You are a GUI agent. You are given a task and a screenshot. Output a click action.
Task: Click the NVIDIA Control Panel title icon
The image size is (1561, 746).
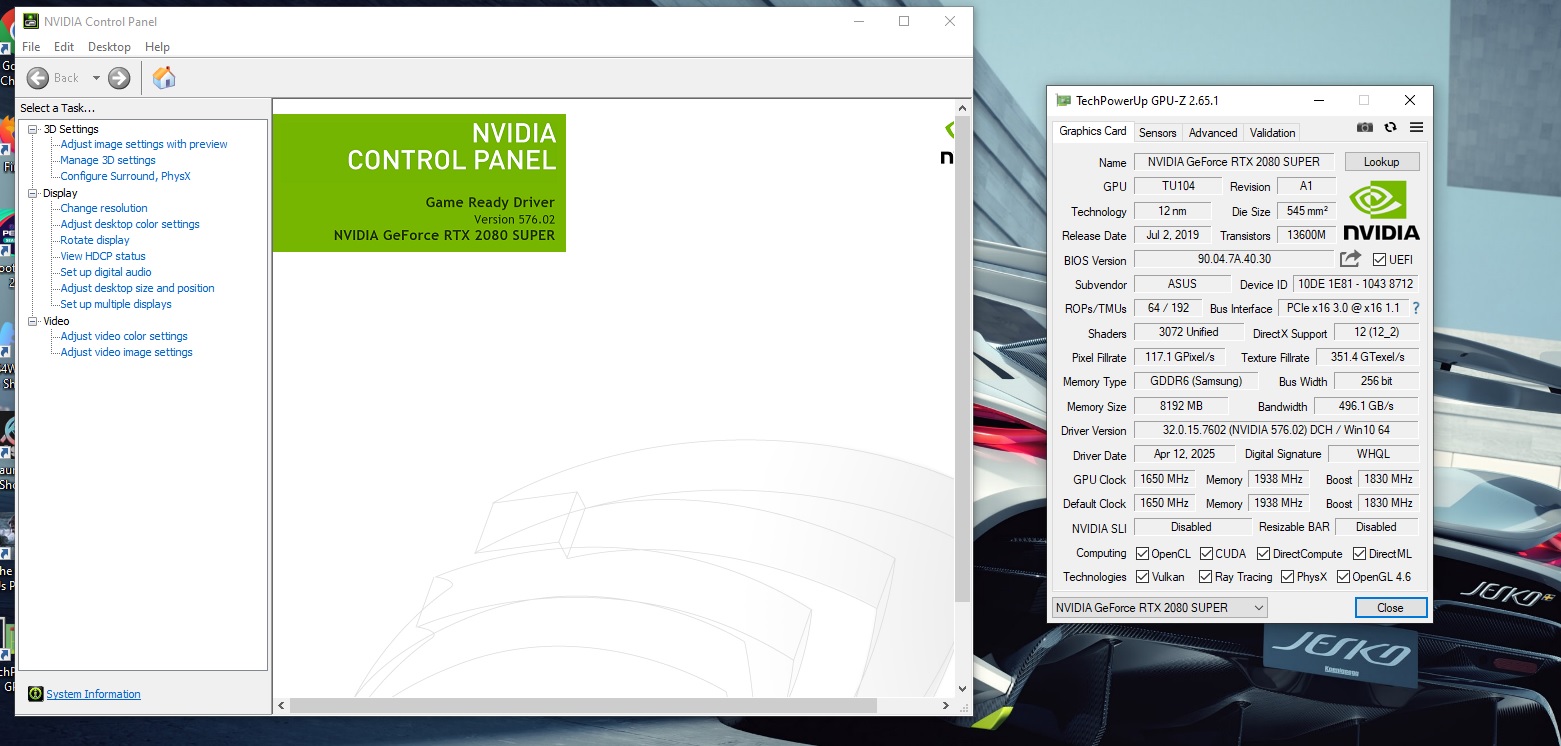tap(31, 21)
